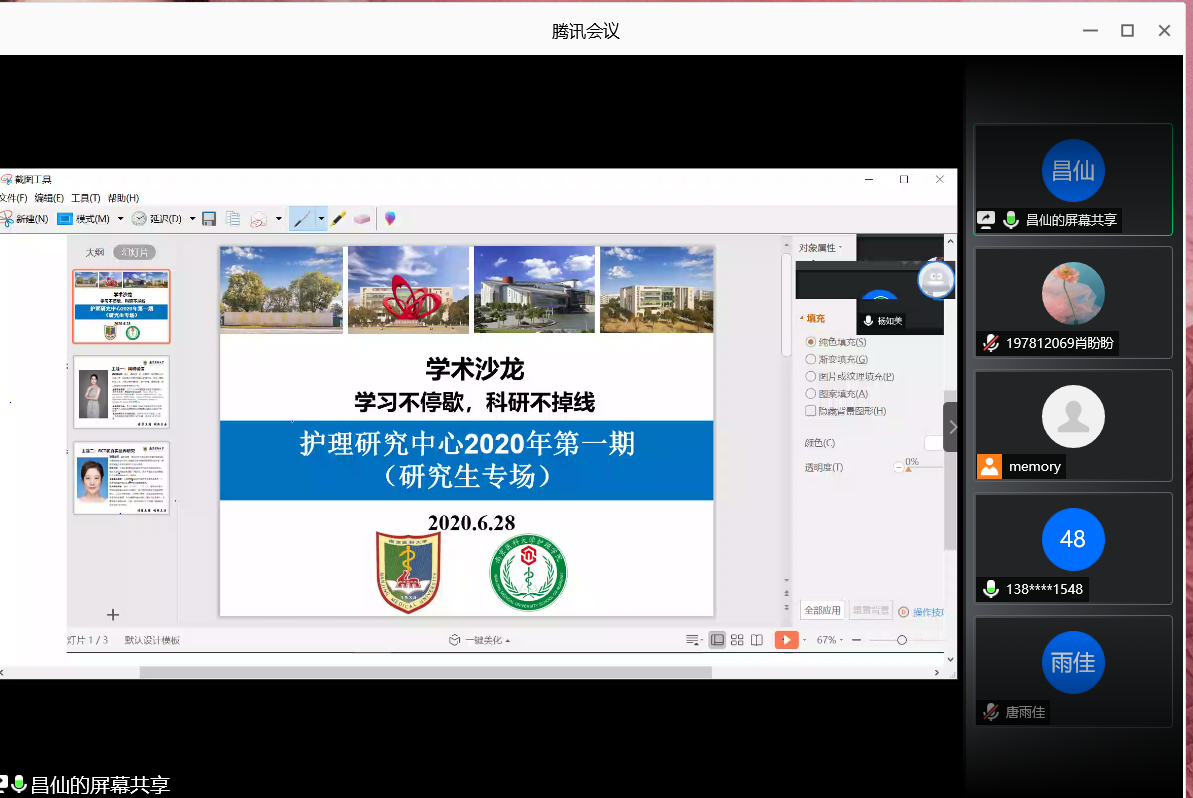Start slideshow with orange play button
The height and width of the screenshot is (798, 1193).
coord(786,640)
